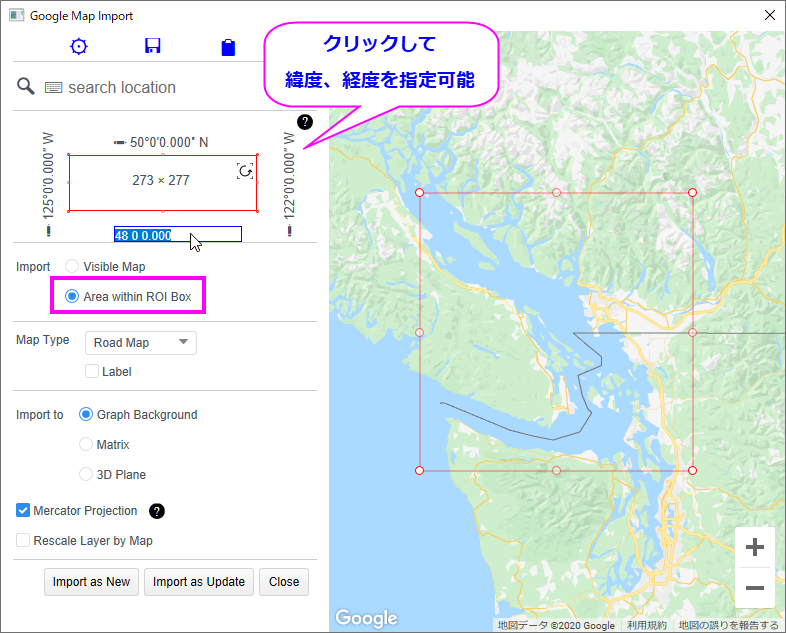Click the top-left ROI handle on map
This screenshot has width=786, height=633.
(x=420, y=192)
